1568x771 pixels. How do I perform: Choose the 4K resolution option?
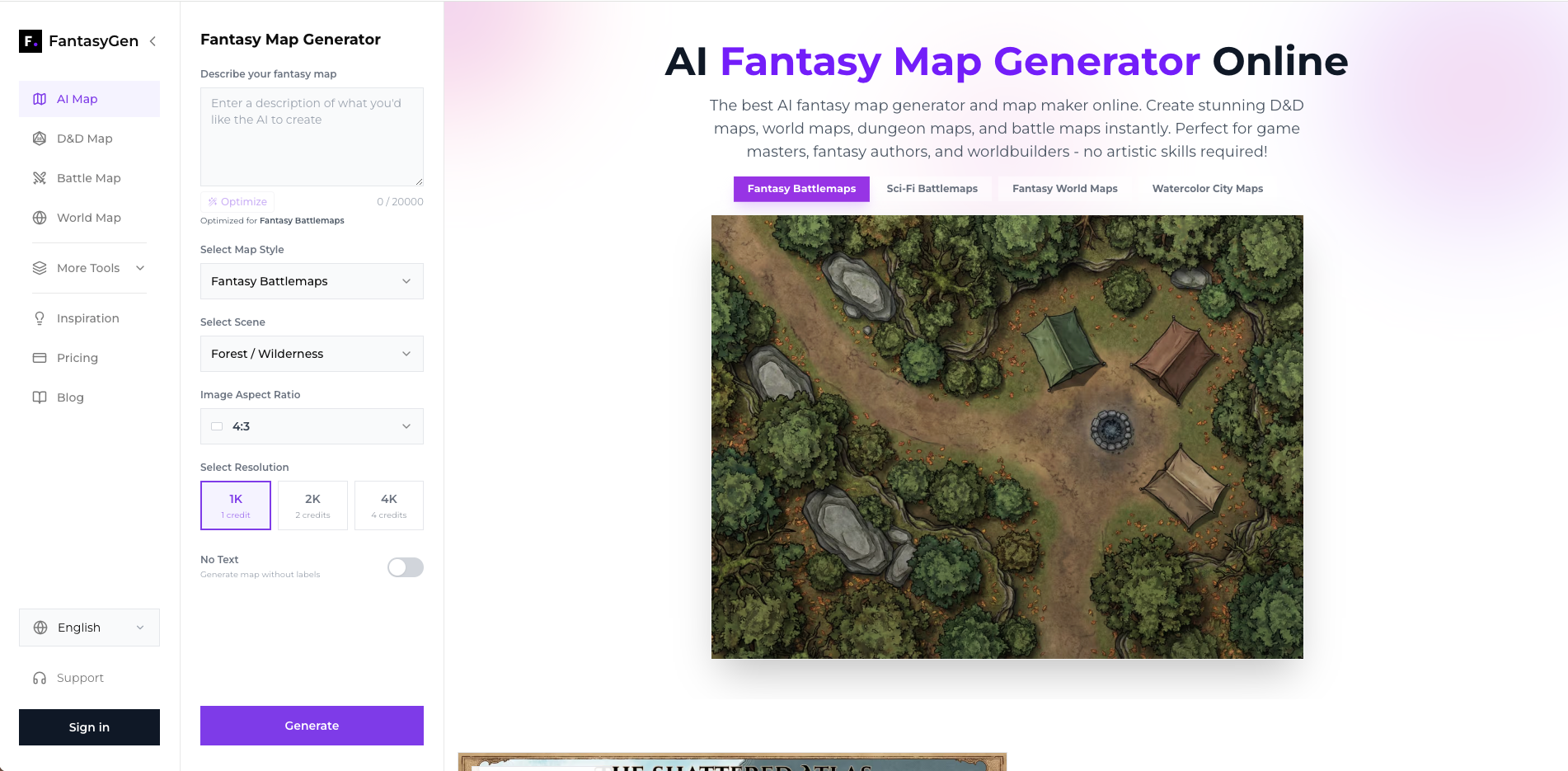coord(388,505)
